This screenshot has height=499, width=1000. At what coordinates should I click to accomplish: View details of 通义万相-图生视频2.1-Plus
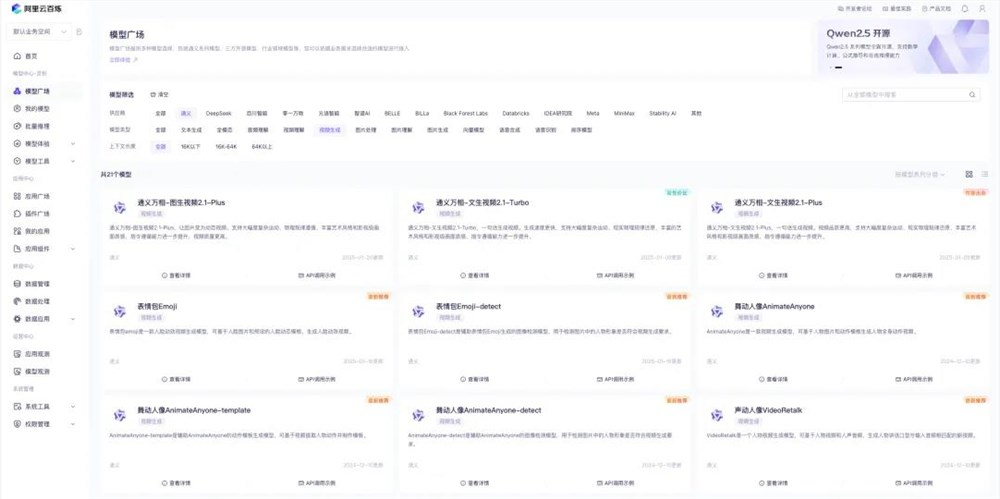click(176, 276)
